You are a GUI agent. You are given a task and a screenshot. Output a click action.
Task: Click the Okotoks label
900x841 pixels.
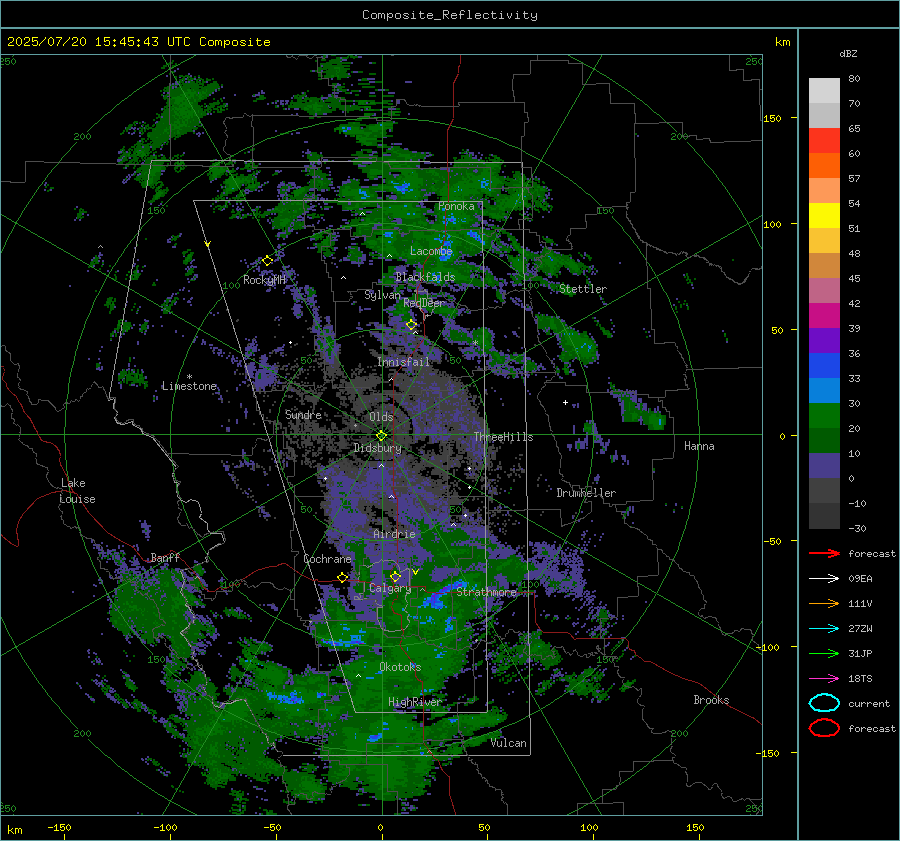tap(400, 667)
